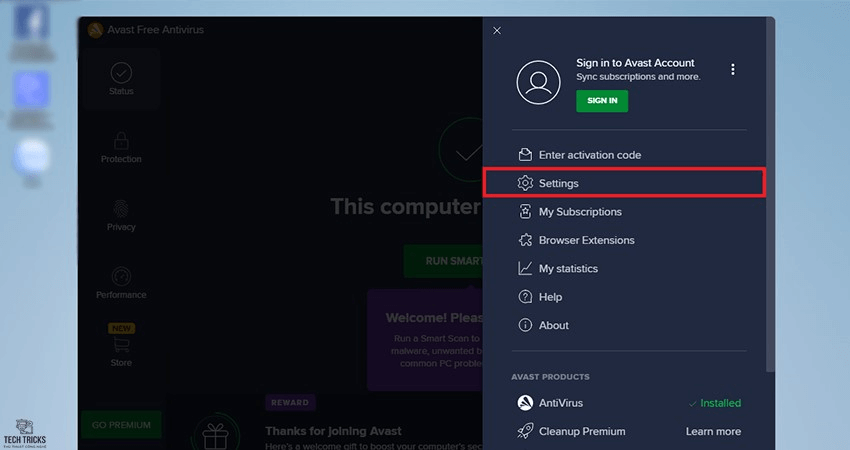Viewport: 850px width, 450px height.
Task: Click the Settings gear icon
Action: coord(525,183)
